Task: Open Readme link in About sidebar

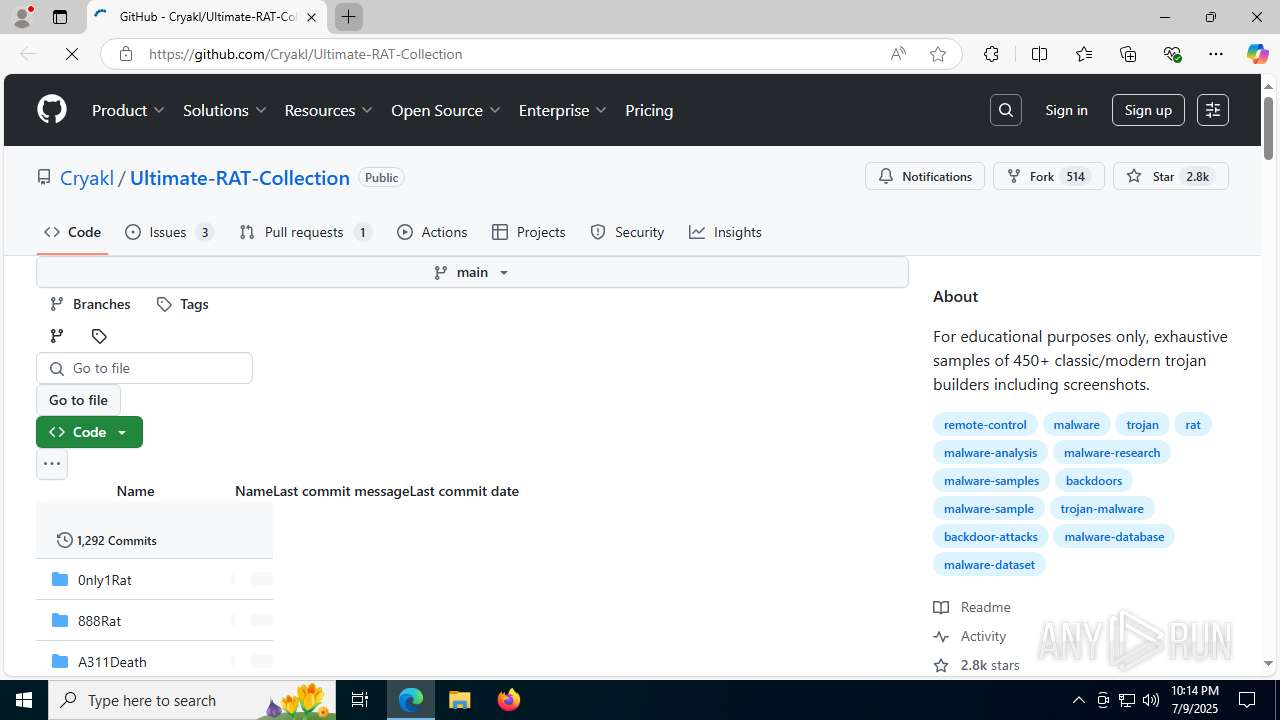Action: click(x=972, y=607)
